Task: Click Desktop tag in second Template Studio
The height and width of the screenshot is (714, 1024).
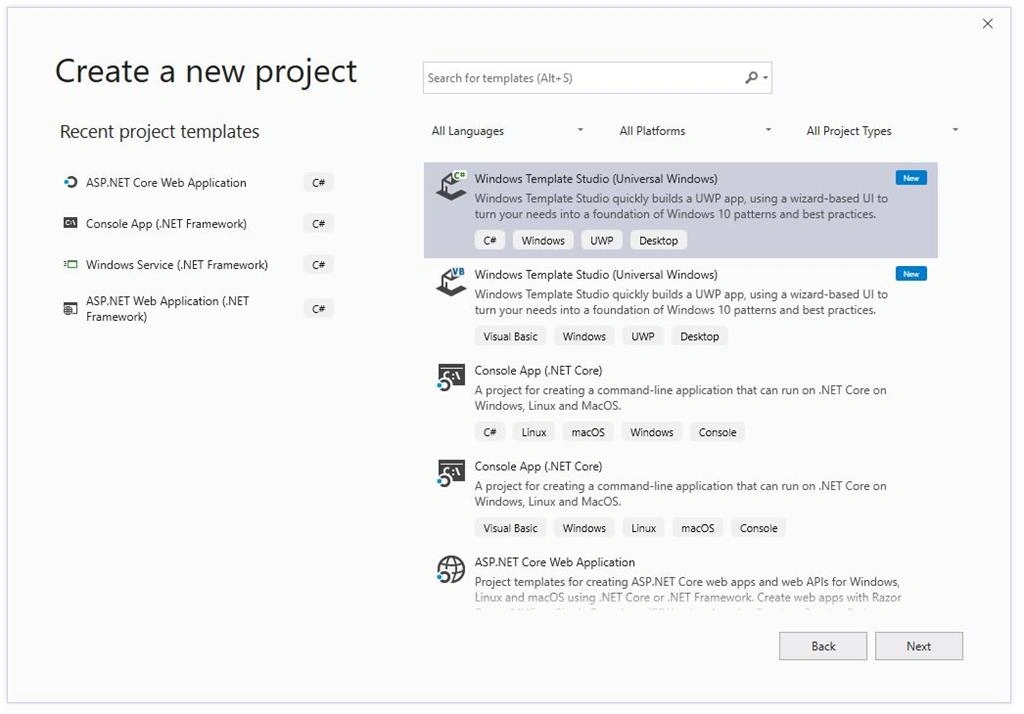Action: 699,336
